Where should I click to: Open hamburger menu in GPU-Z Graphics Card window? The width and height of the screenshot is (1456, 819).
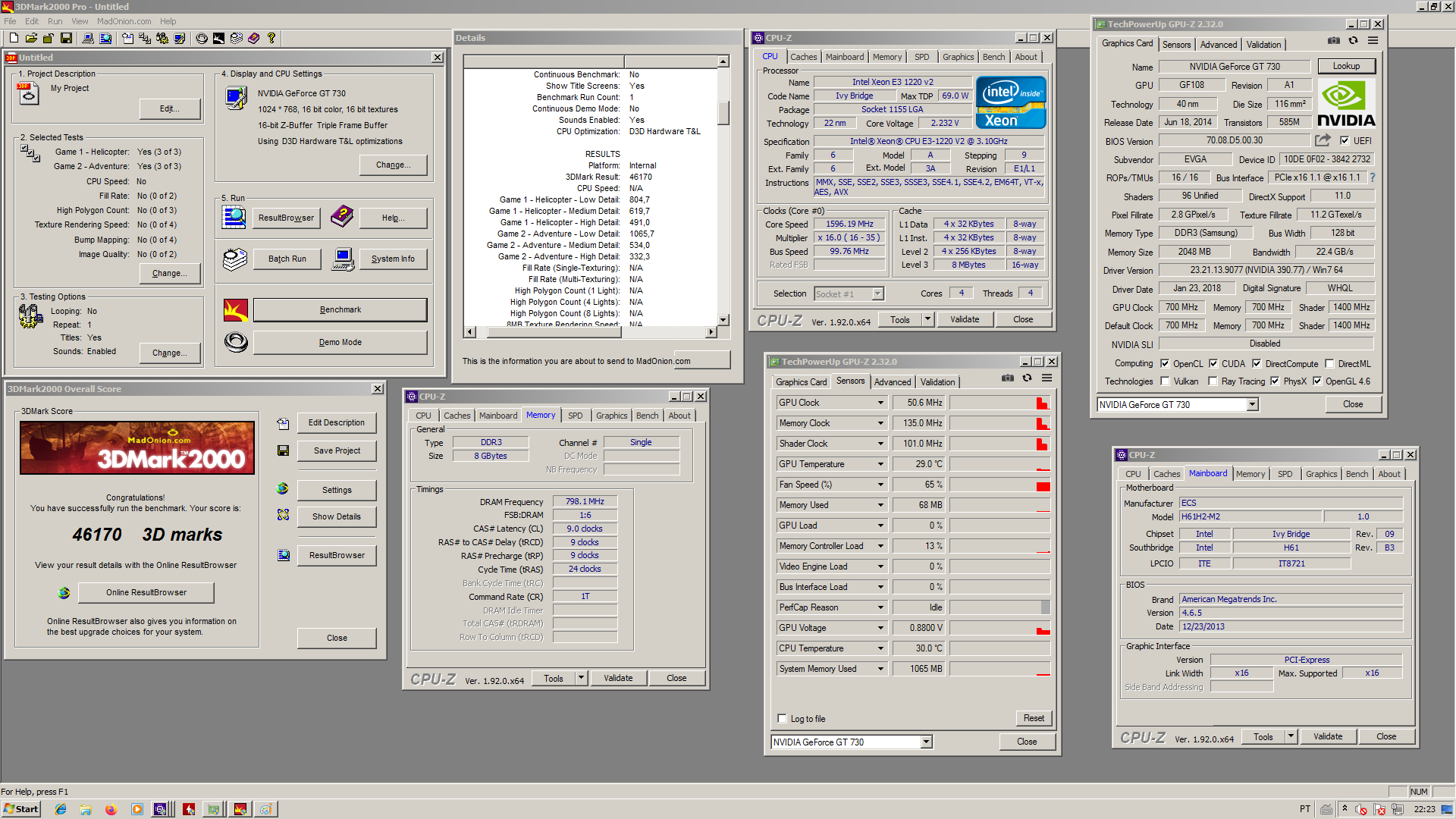[x=1373, y=41]
